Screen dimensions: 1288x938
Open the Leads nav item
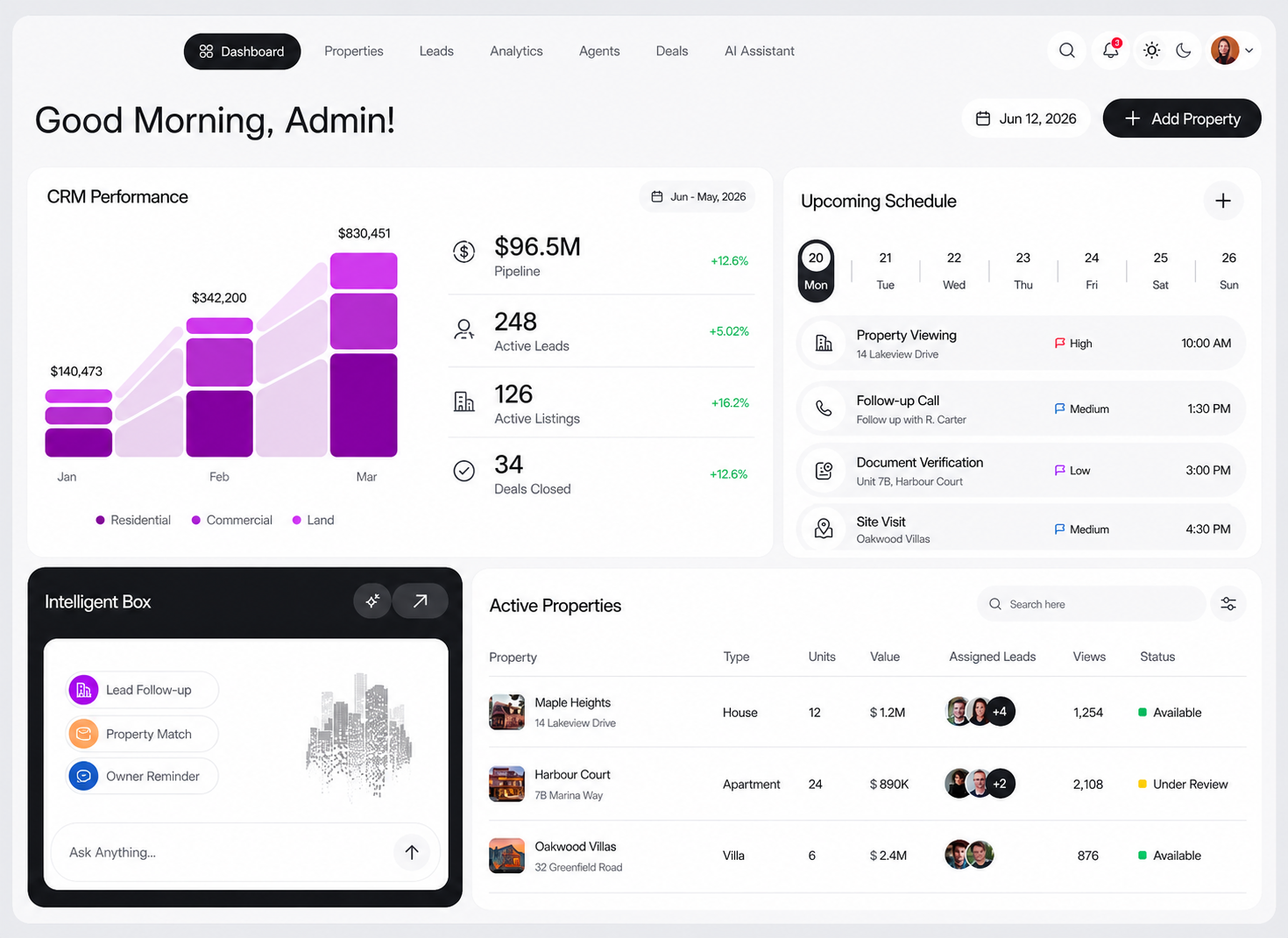pyautogui.click(x=436, y=51)
